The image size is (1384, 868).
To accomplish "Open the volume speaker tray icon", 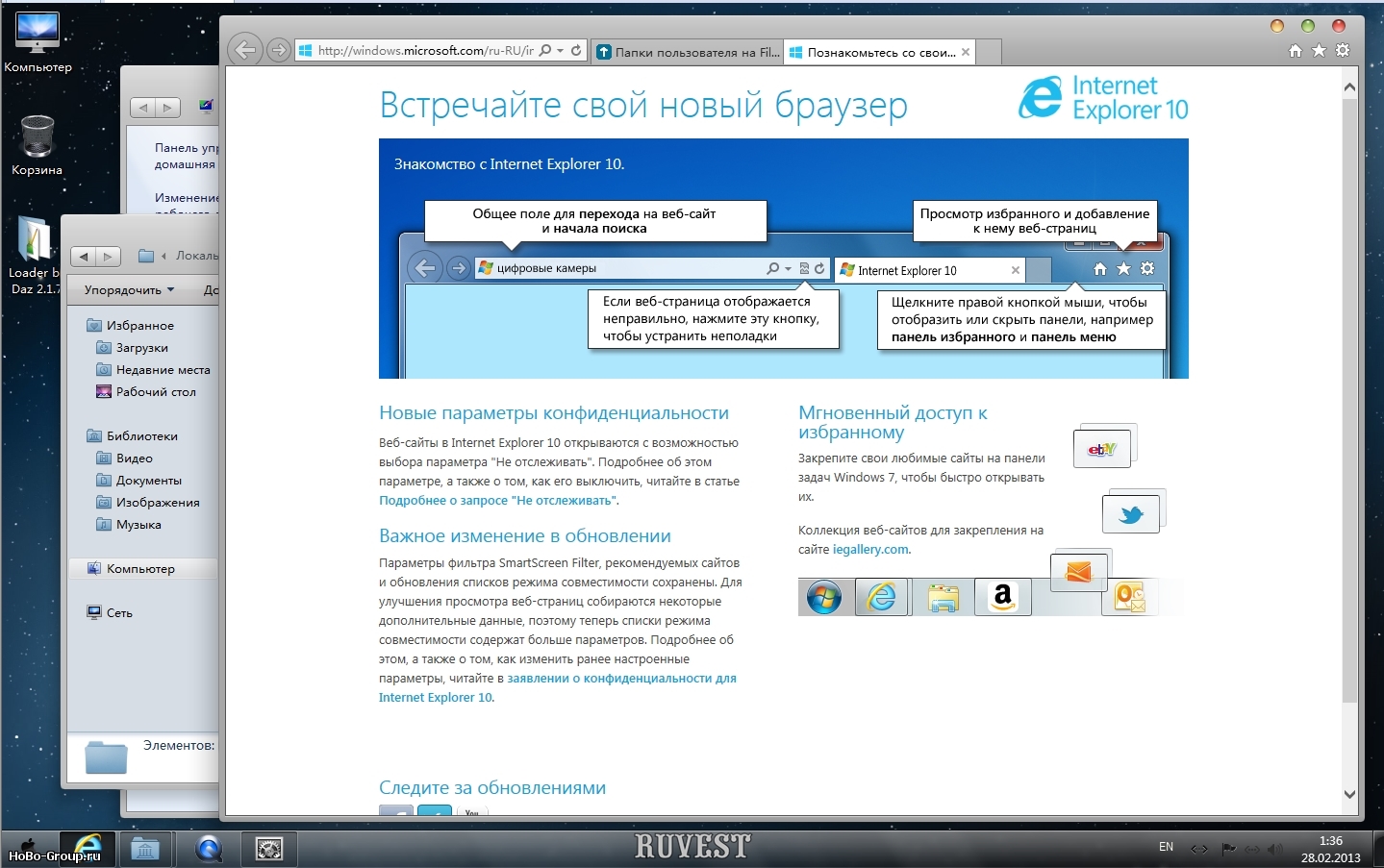I will click(1275, 849).
